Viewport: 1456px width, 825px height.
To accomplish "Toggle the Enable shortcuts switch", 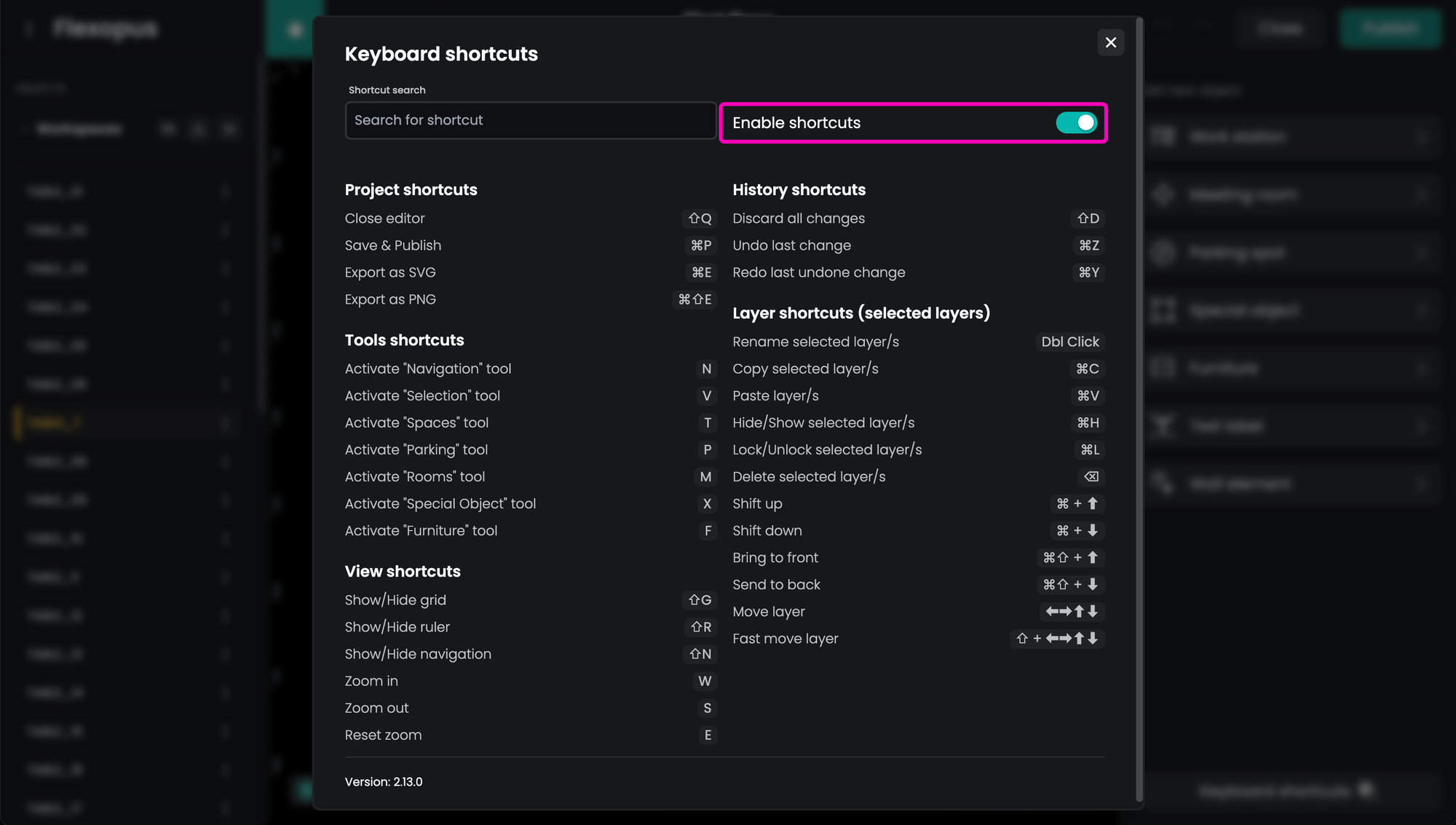I will click(1076, 123).
